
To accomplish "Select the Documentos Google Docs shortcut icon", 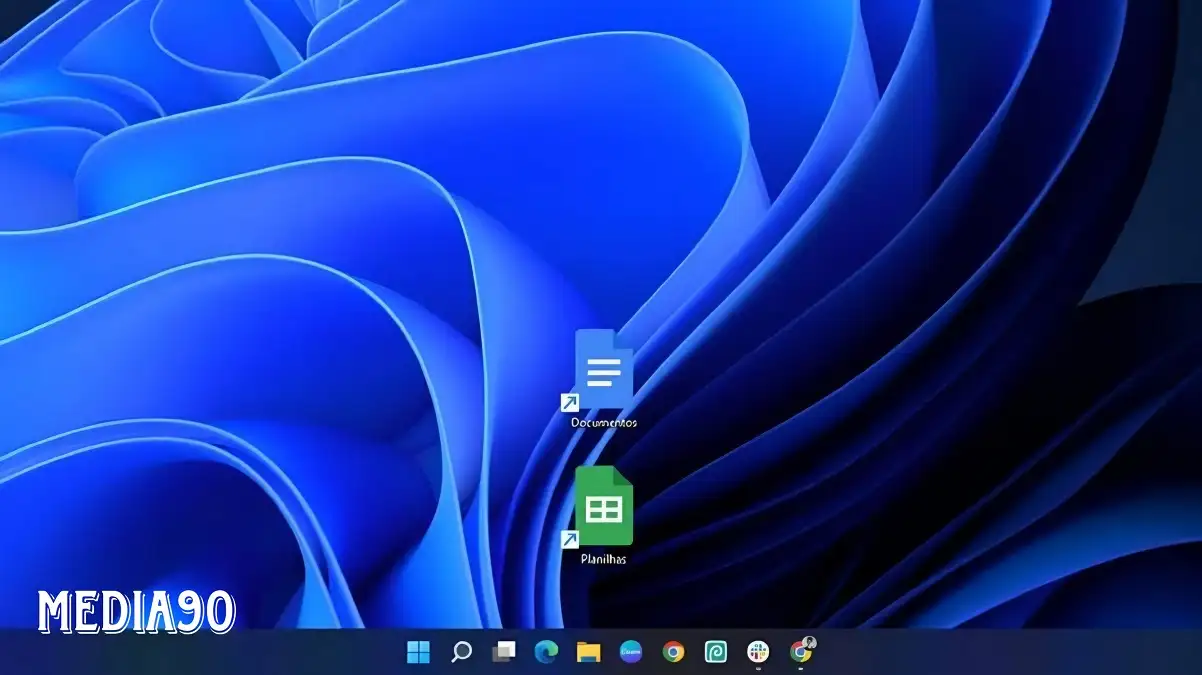I will pos(603,369).
